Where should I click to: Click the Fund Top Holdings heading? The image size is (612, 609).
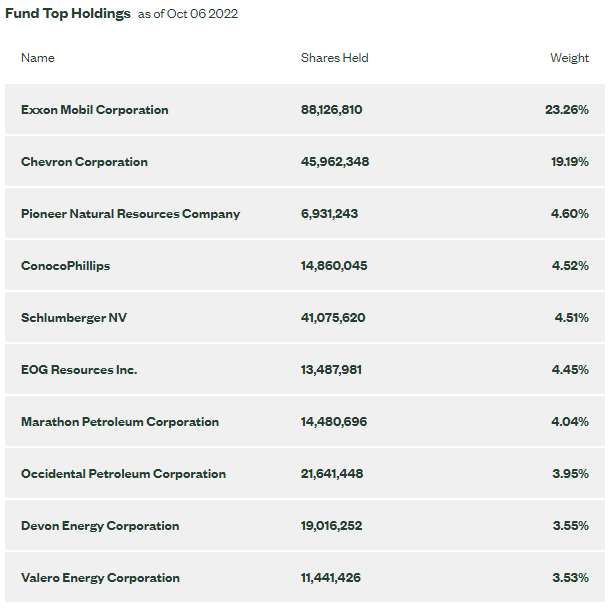pyautogui.click(x=68, y=14)
